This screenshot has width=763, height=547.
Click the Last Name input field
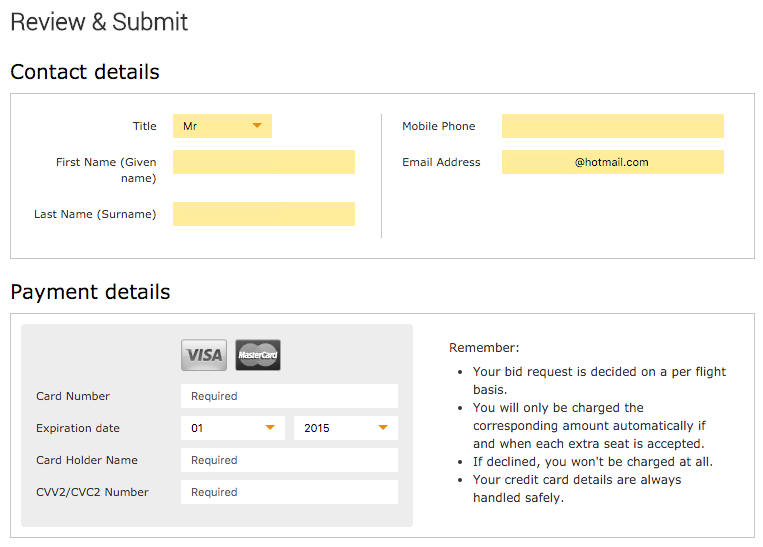pyautogui.click(x=264, y=214)
